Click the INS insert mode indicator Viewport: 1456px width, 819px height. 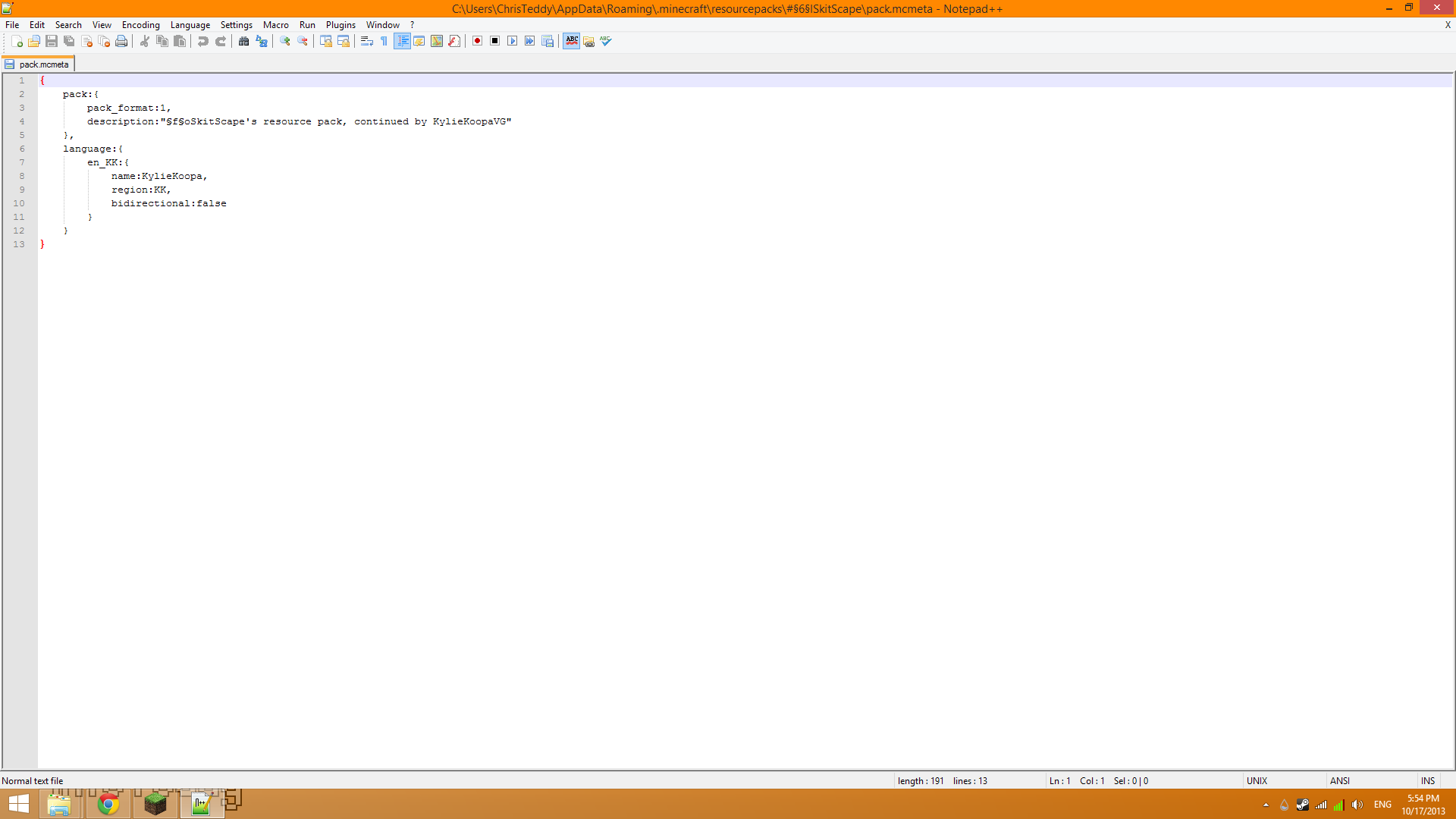click(1427, 780)
